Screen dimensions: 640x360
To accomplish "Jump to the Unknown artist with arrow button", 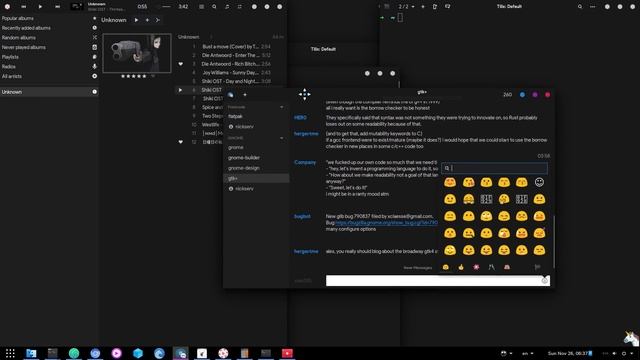I will pyautogui.click(x=158, y=20).
